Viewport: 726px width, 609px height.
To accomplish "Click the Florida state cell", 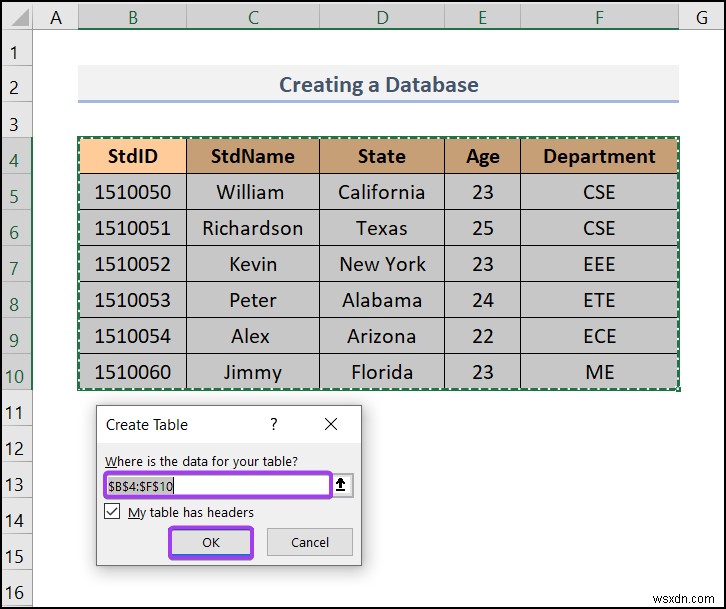I will [382, 372].
